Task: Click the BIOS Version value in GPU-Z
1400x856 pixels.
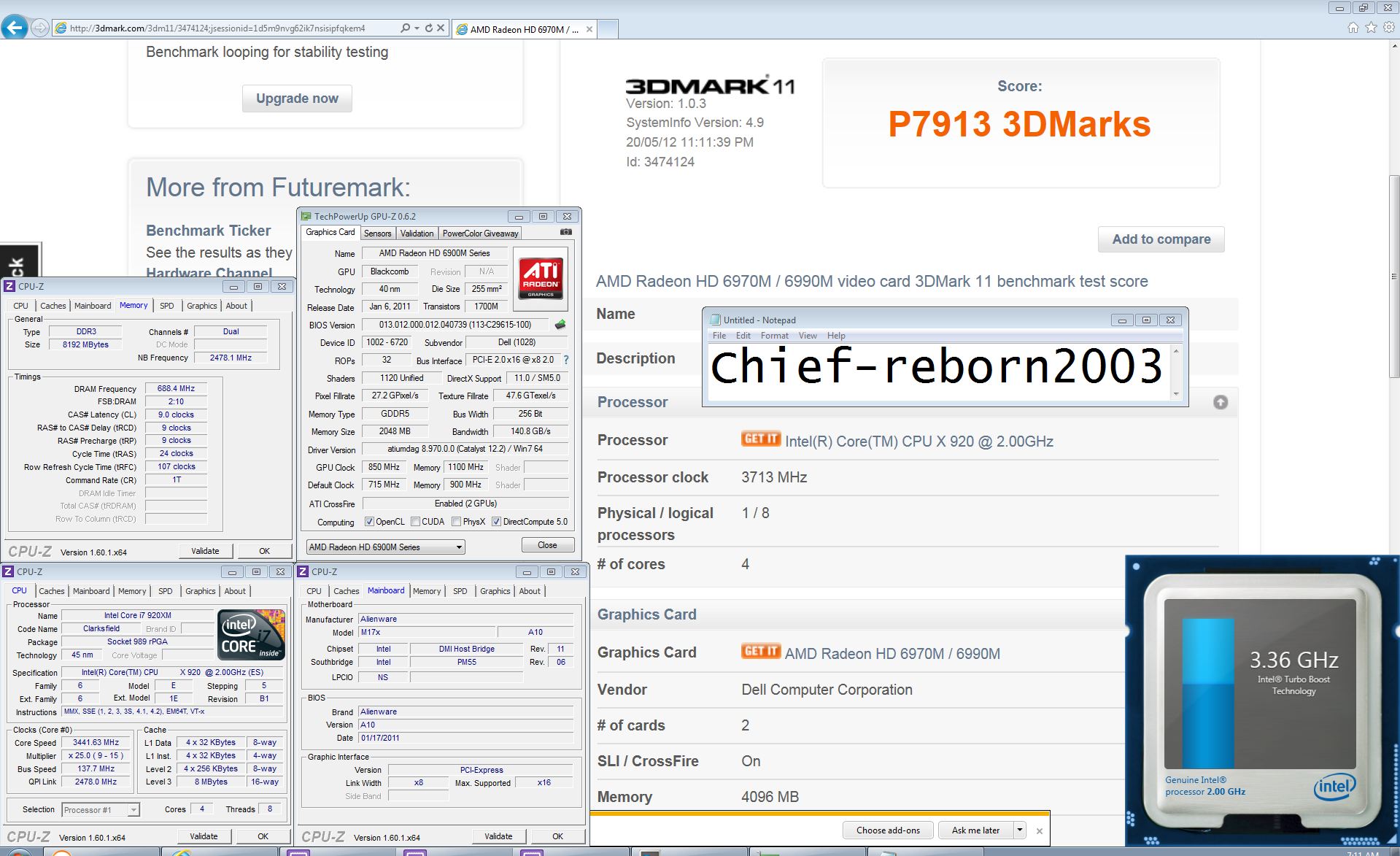Action: (x=455, y=325)
